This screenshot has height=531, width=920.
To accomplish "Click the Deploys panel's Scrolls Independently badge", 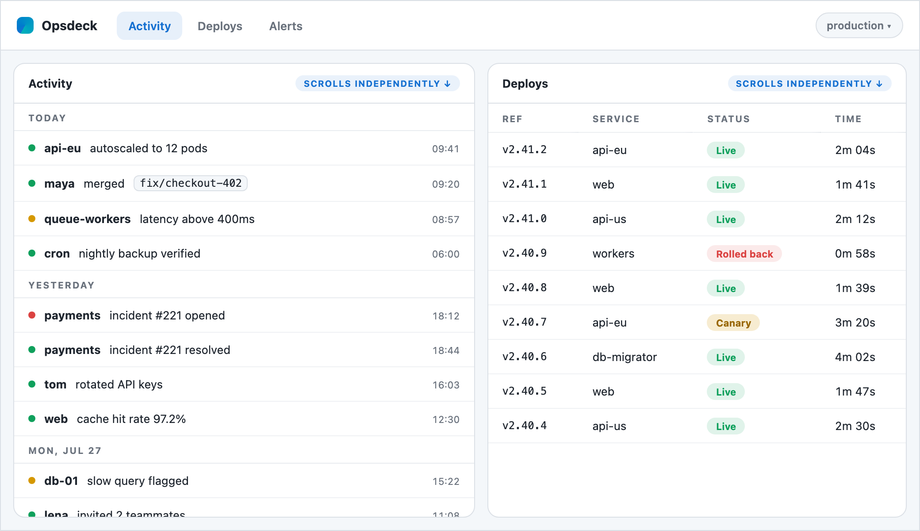I will click(x=809, y=83).
